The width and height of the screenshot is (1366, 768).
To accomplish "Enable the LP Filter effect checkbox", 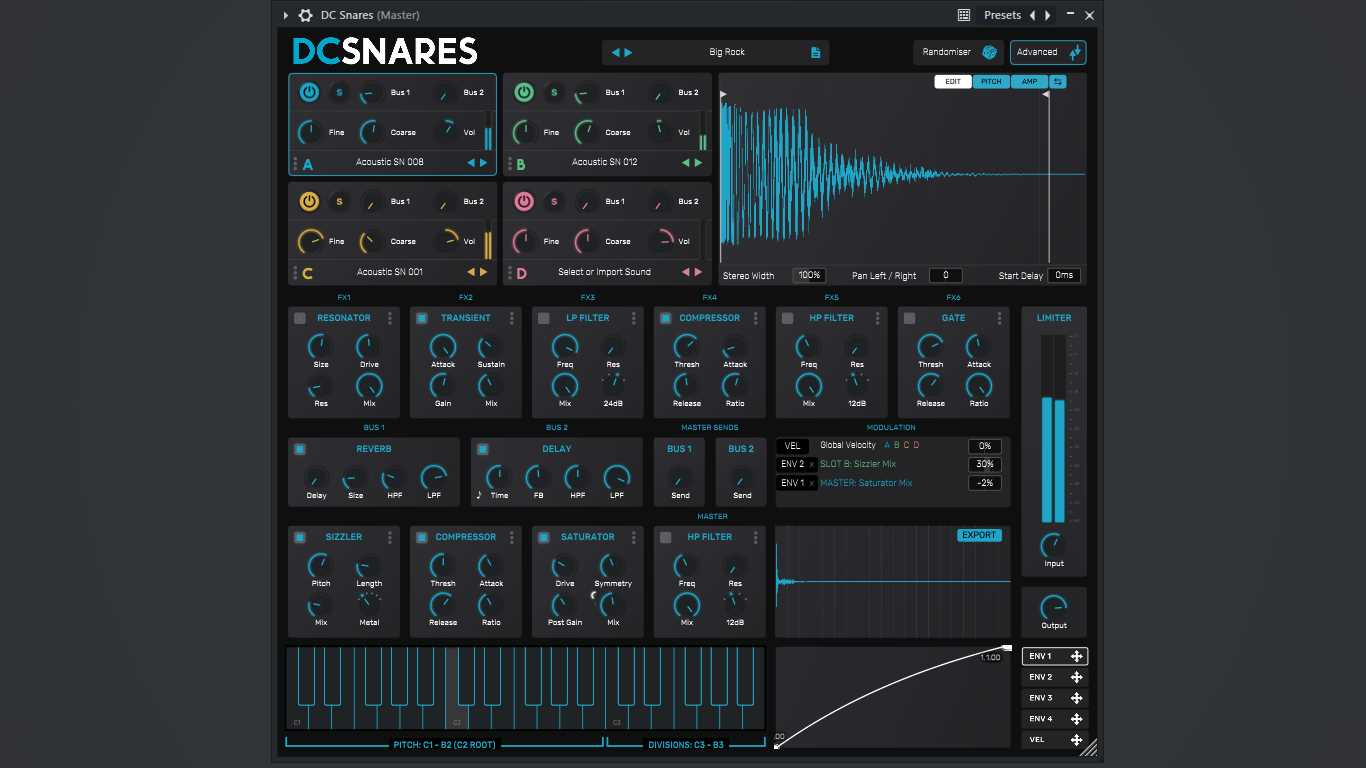I will (x=544, y=318).
